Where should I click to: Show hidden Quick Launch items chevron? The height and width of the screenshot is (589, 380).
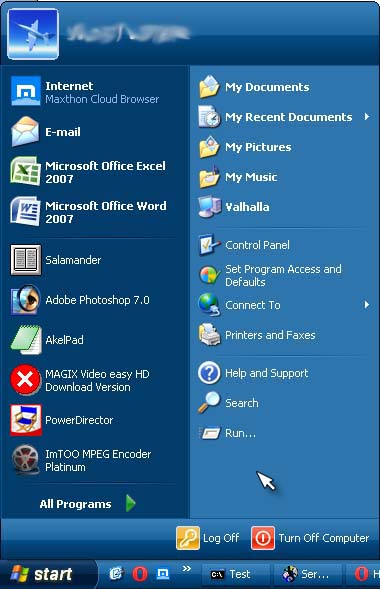tap(187, 568)
